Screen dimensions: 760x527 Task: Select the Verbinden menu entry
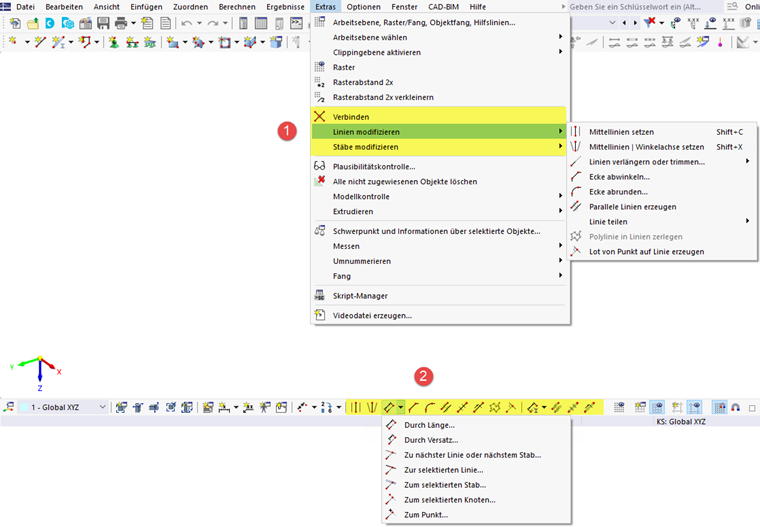click(x=439, y=116)
